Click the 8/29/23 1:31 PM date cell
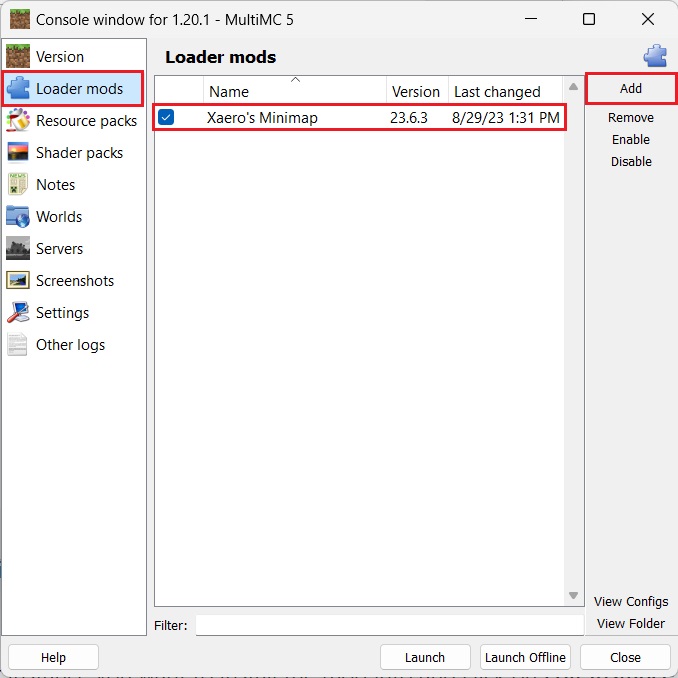The width and height of the screenshot is (678, 678). 505,118
